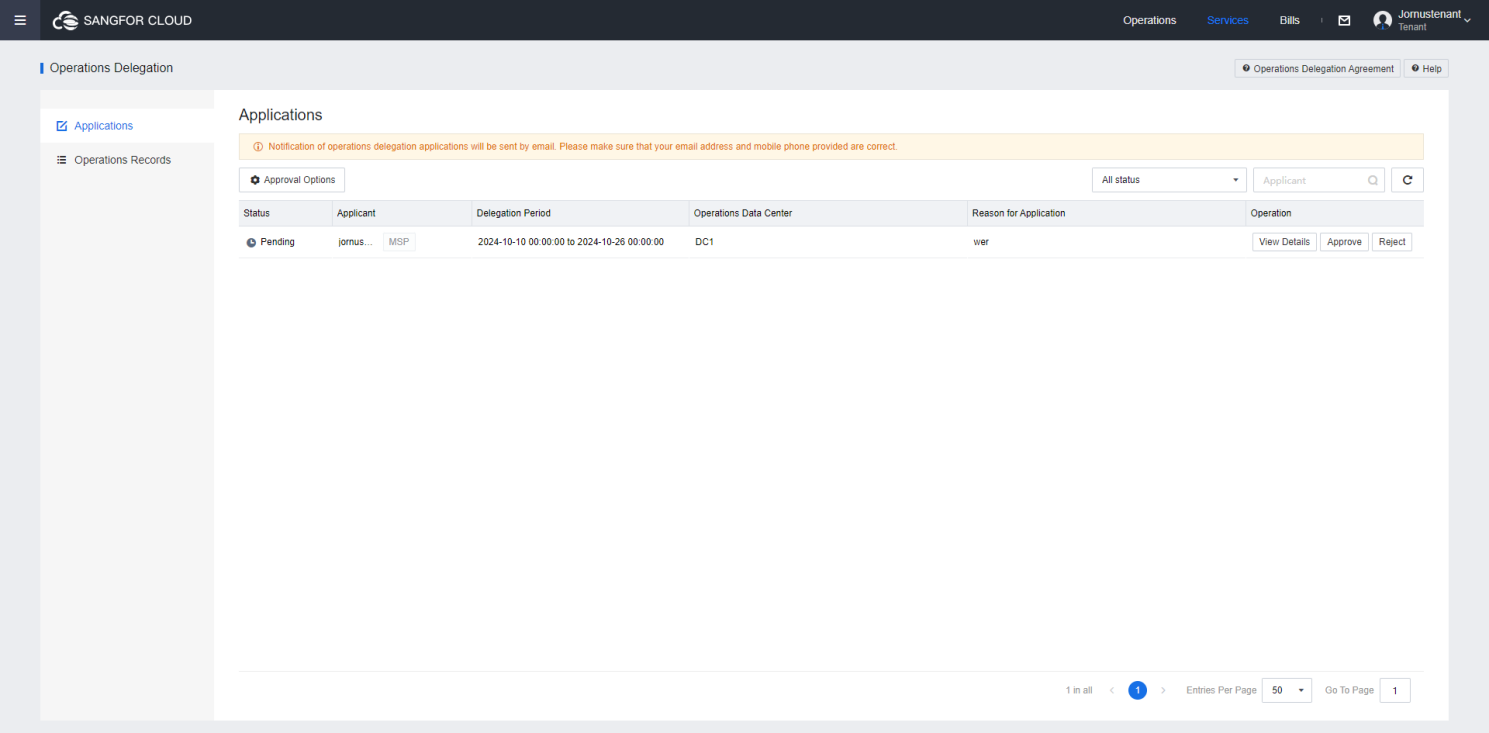Image resolution: width=1489 pixels, height=733 pixels.
Task: Click the Help button
Action: click(x=1426, y=69)
